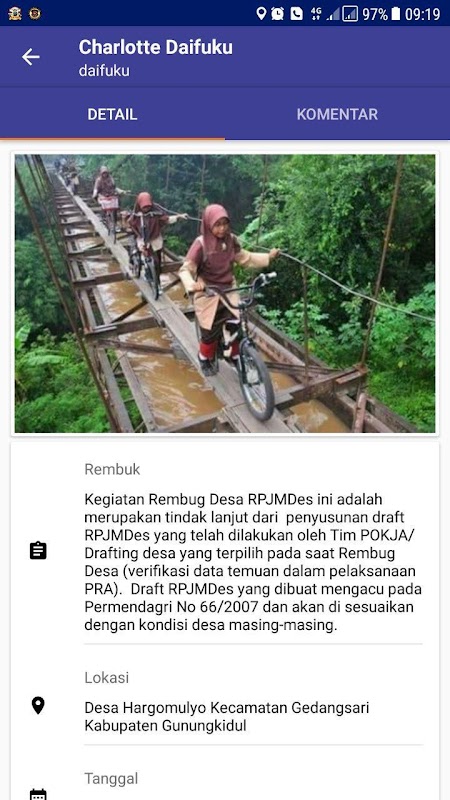
Task: Tap the battery icon in status bar
Action: [x=395, y=14]
